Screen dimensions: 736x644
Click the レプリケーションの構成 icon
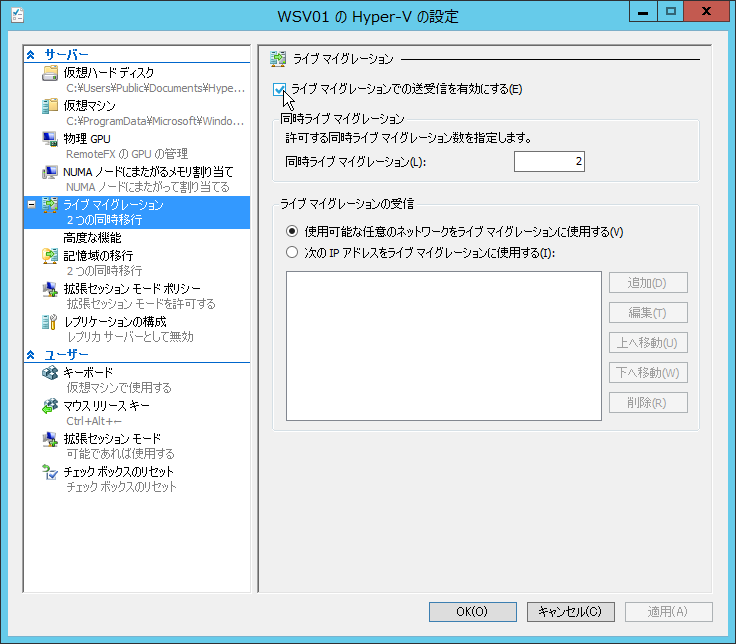(x=50, y=322)
